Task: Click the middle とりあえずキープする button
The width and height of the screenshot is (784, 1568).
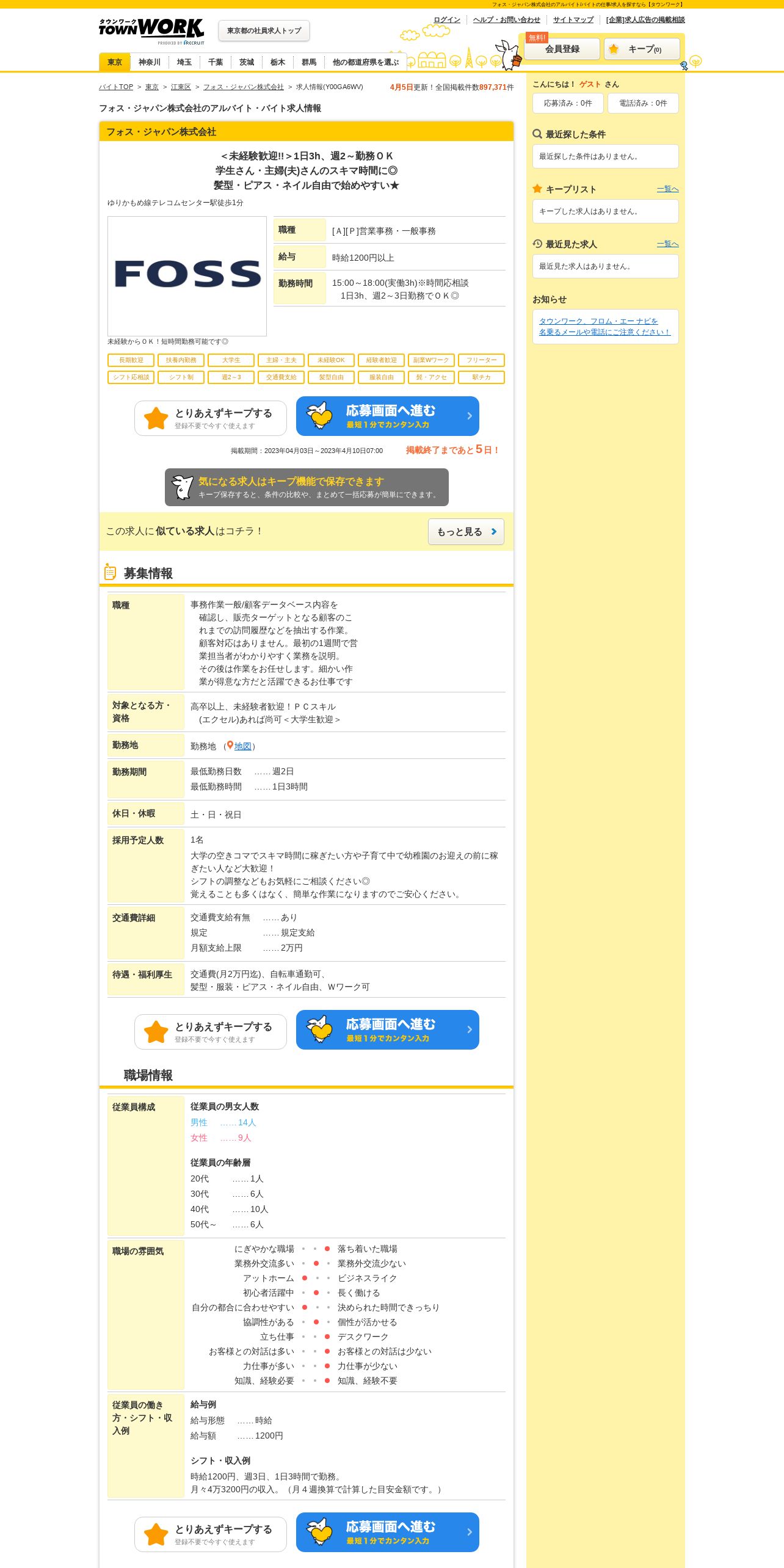Action: 211,1032
